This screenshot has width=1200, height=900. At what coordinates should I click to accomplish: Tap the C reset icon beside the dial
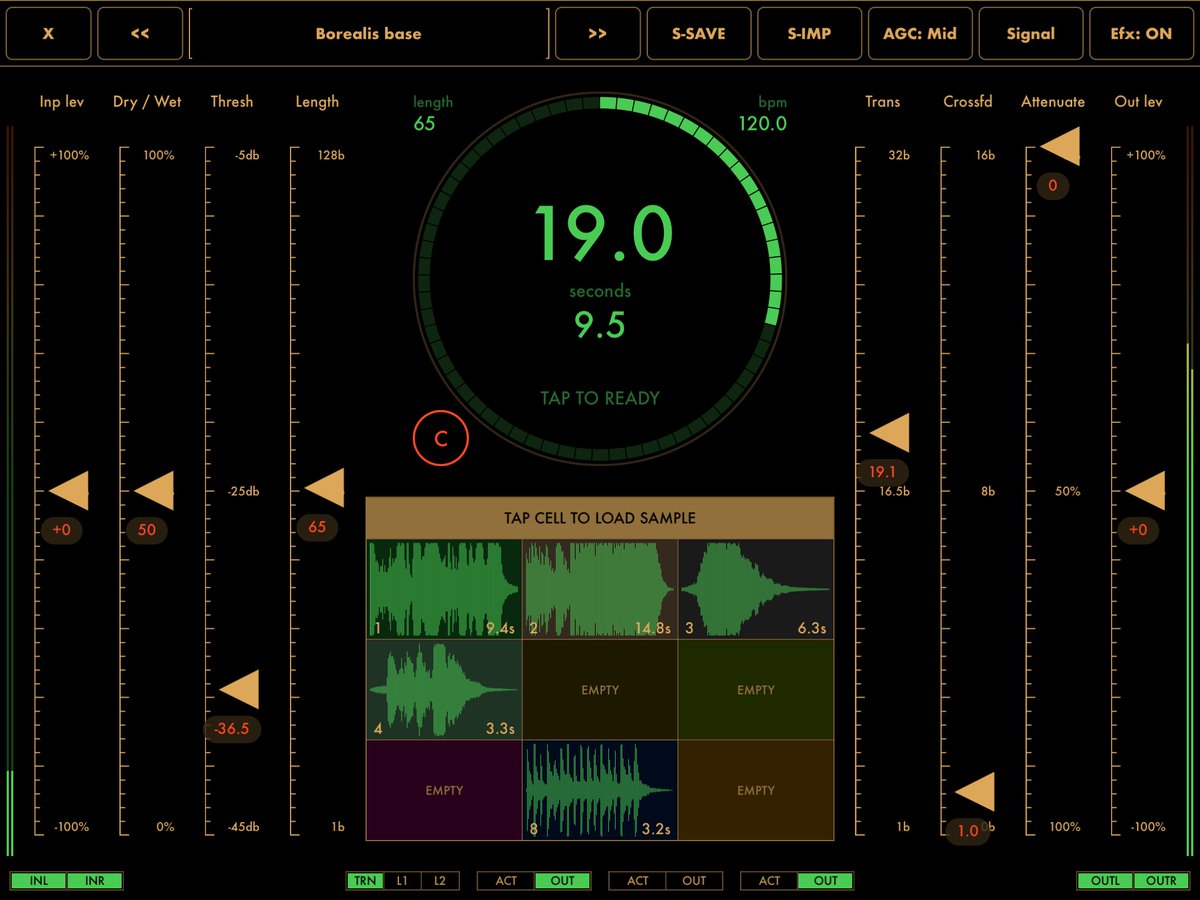coord(440,437)
